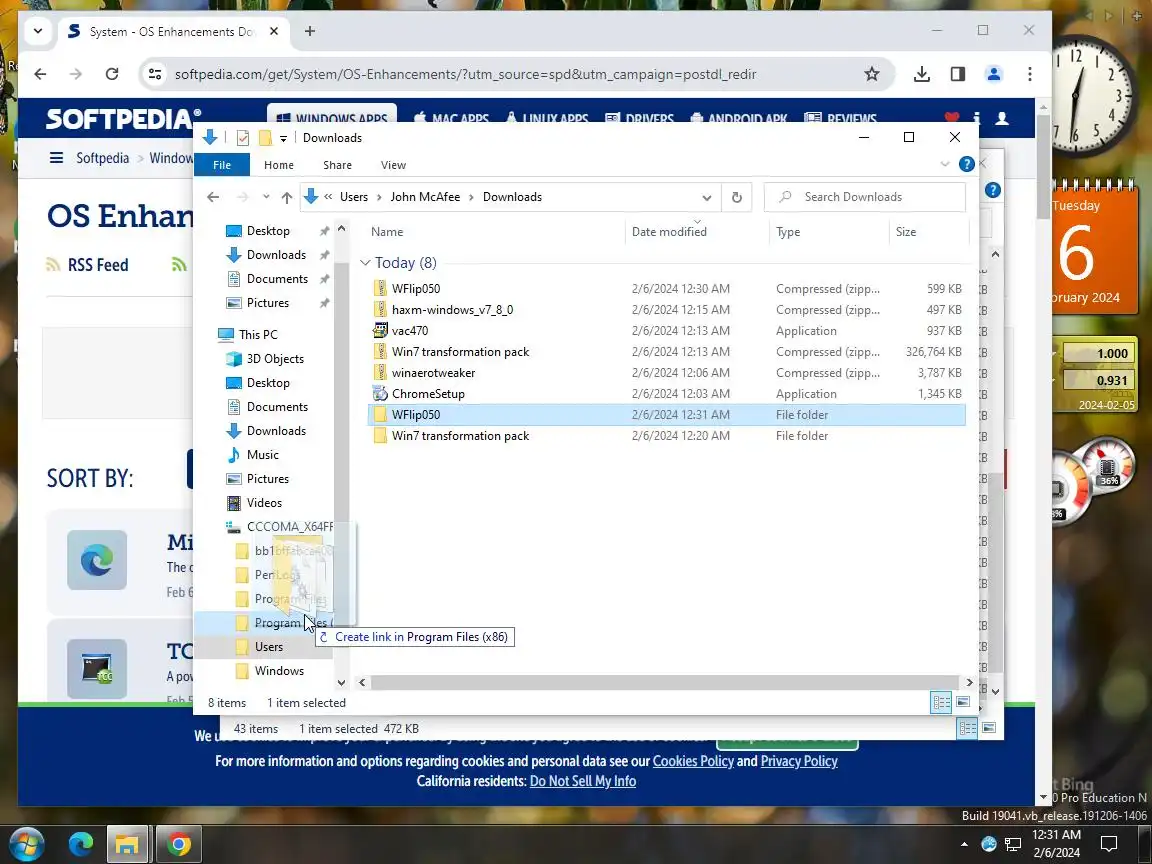Expand the Explorer ribbon chevron

tap(945, 165)
